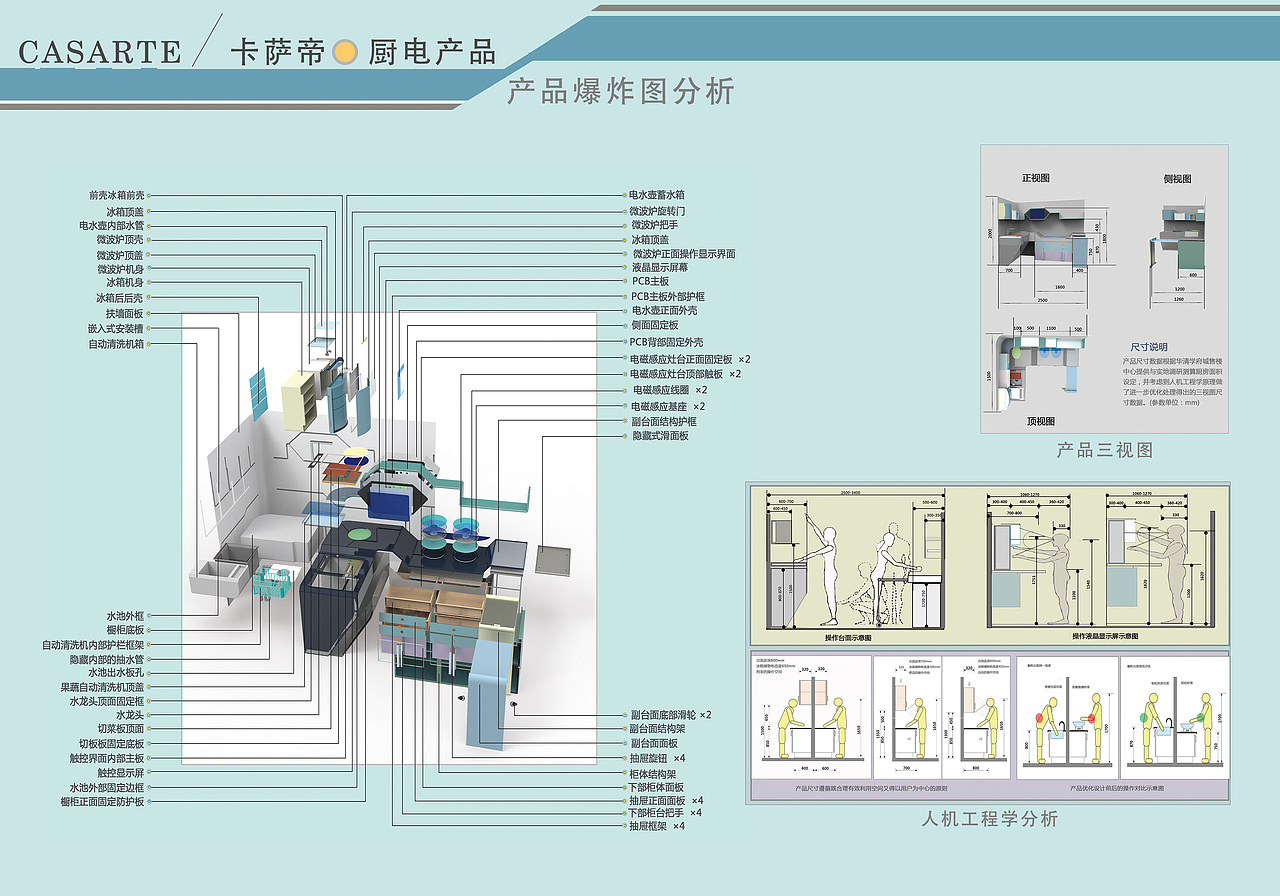Click the '柜体结构架' label
Viewport: 1280px width, 896px height.
tap(654, 775)
